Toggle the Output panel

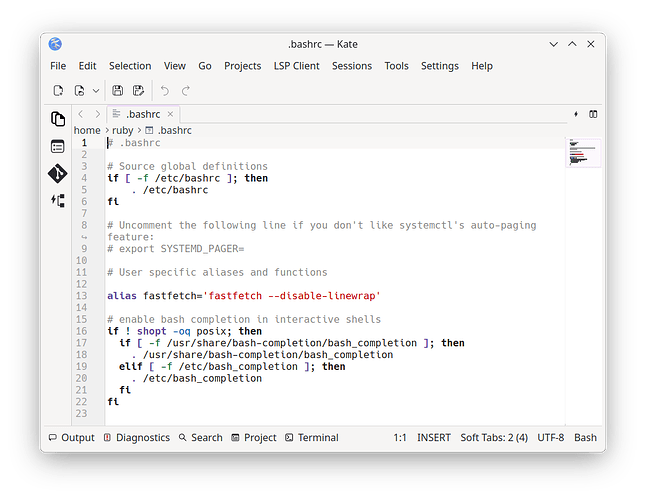coord(71,437)
